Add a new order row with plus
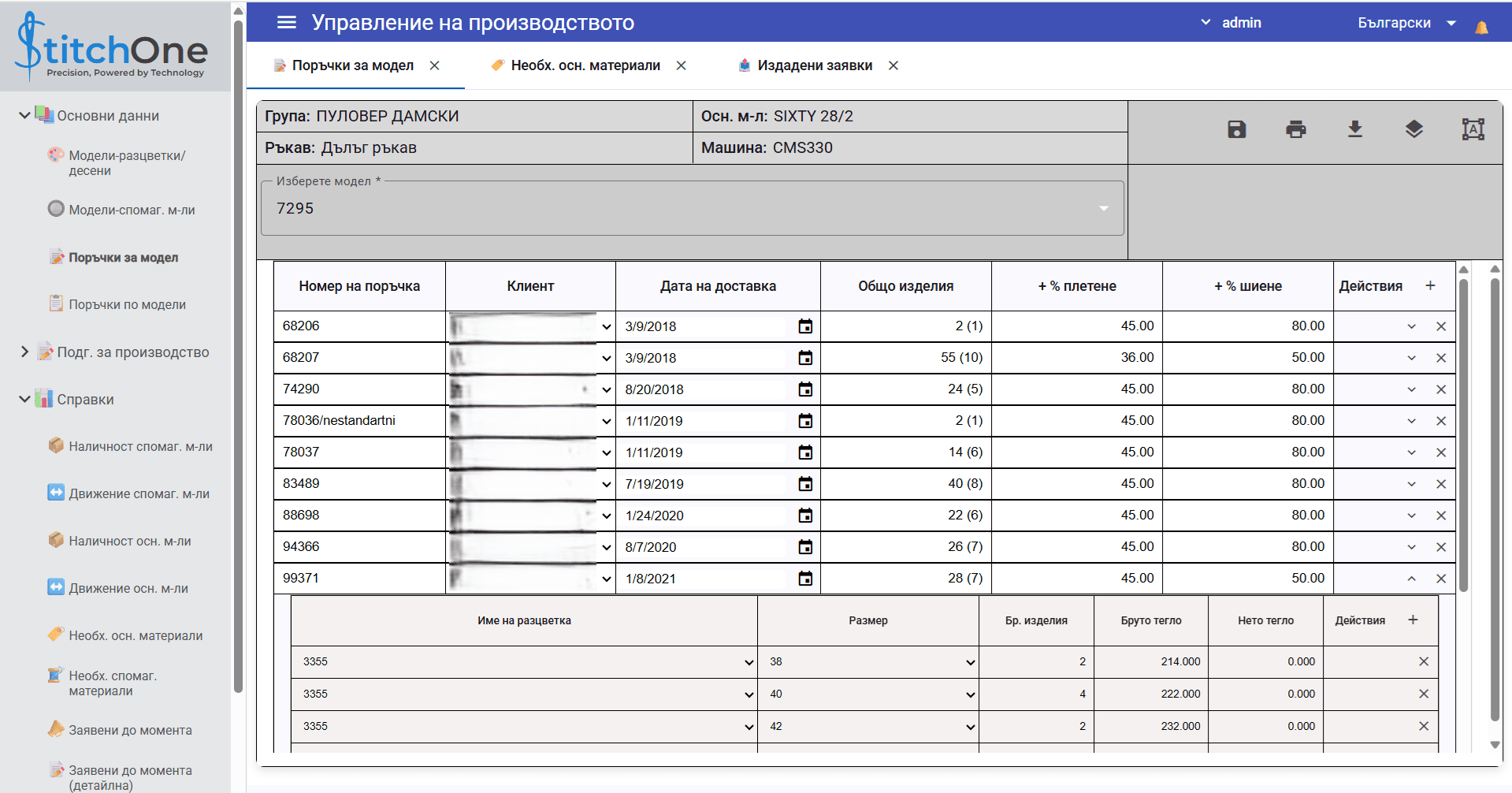Image resolution: width=1512 pixels, height=793 pixels. click(1430, 285)
